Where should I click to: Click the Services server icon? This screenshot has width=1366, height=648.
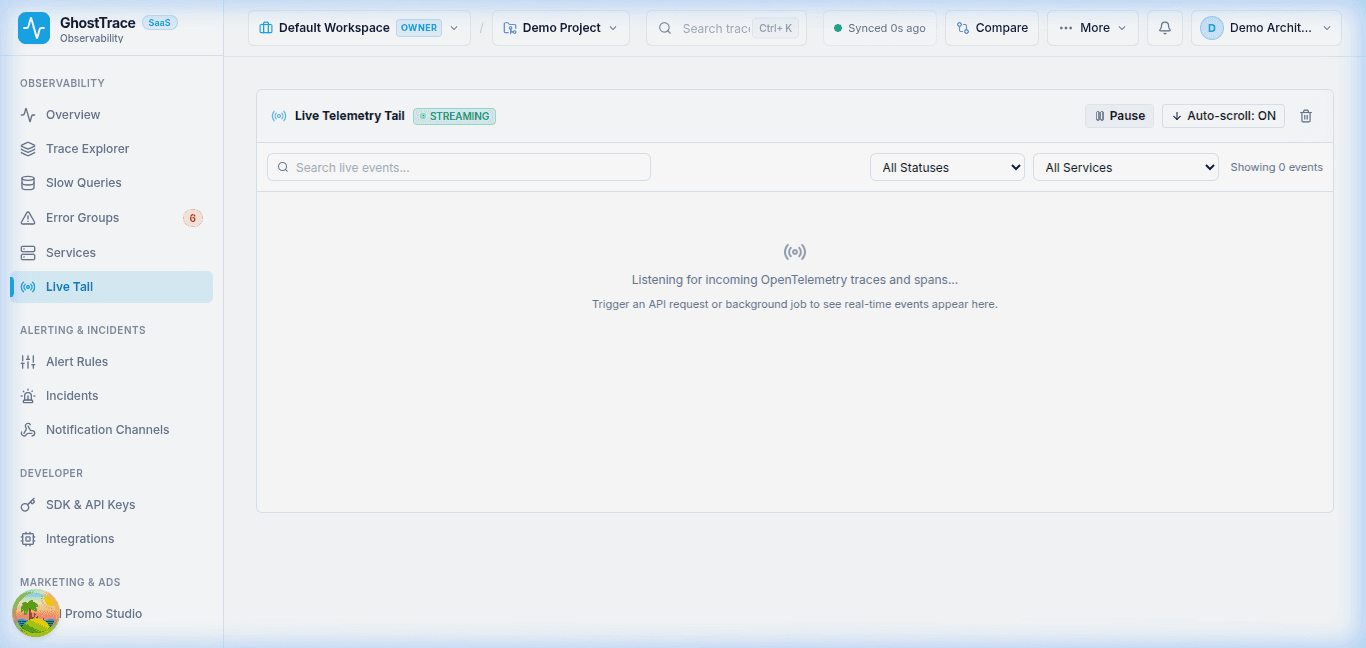[x=28, y=253]
